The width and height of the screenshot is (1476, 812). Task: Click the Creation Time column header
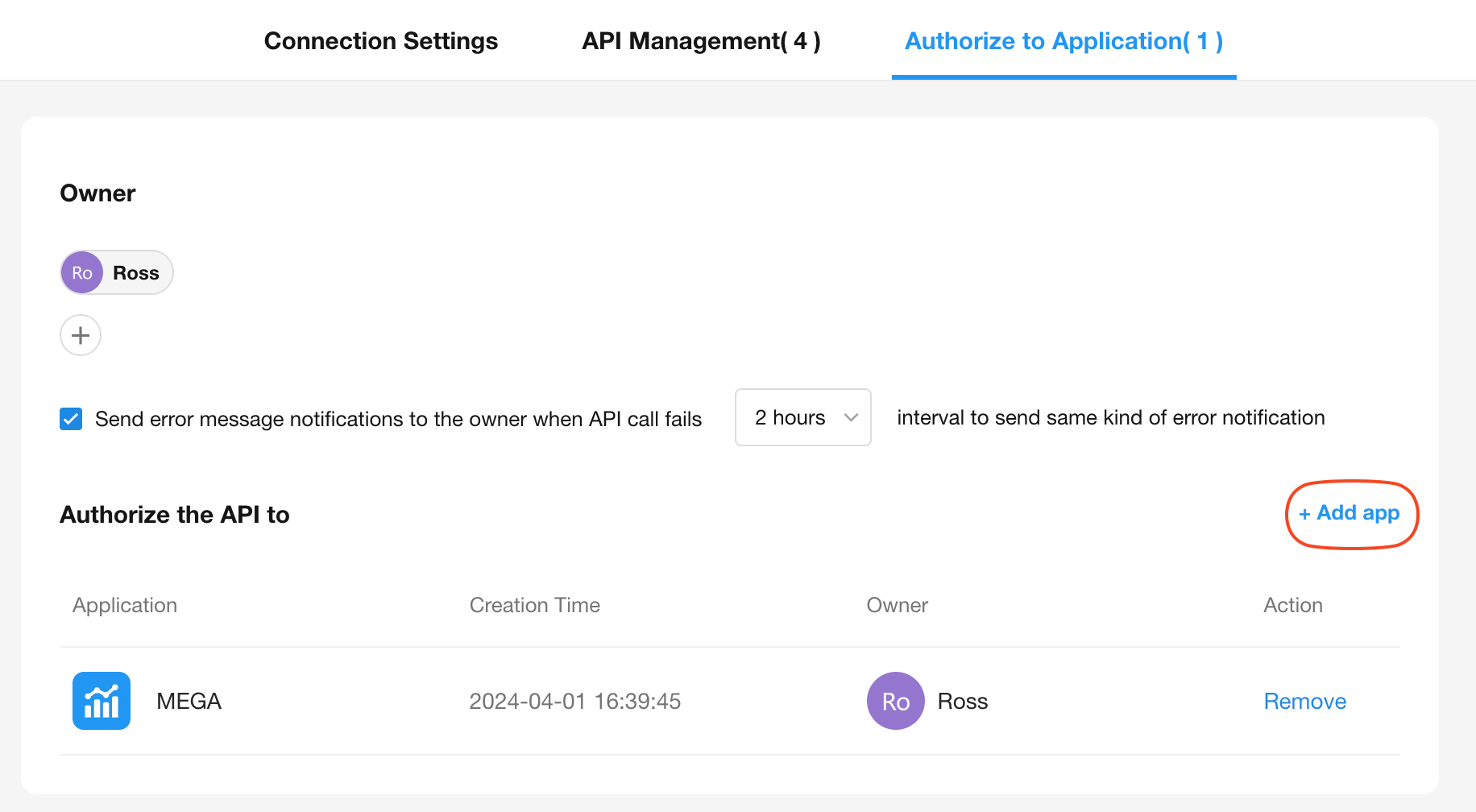coord(534,605)
